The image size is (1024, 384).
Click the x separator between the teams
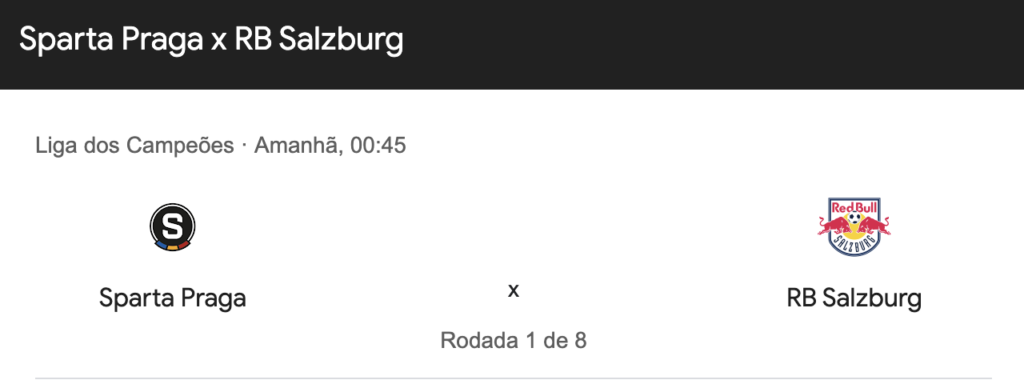513,291
